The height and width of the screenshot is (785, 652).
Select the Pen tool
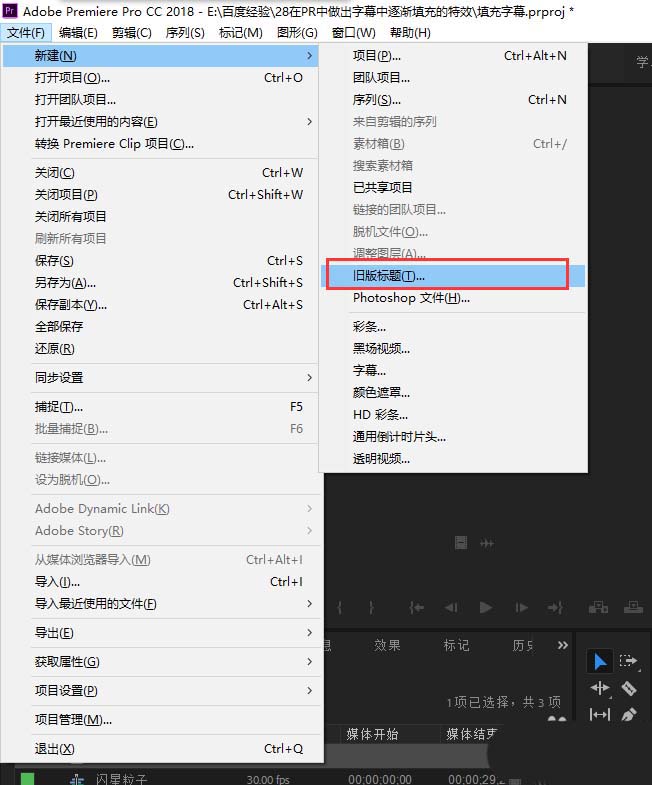(x=628, y=714)
